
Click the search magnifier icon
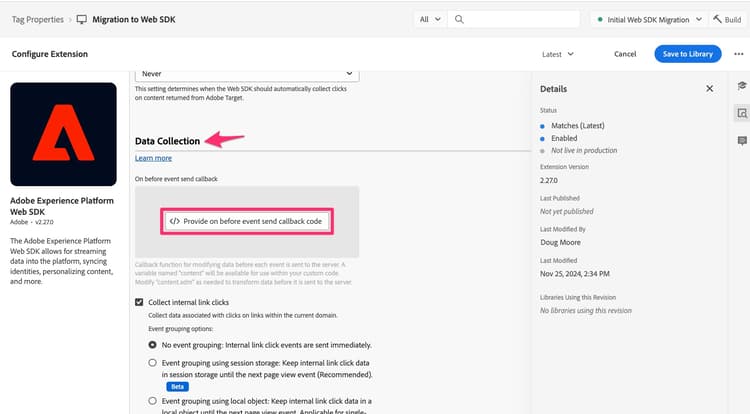coord(459,19)
